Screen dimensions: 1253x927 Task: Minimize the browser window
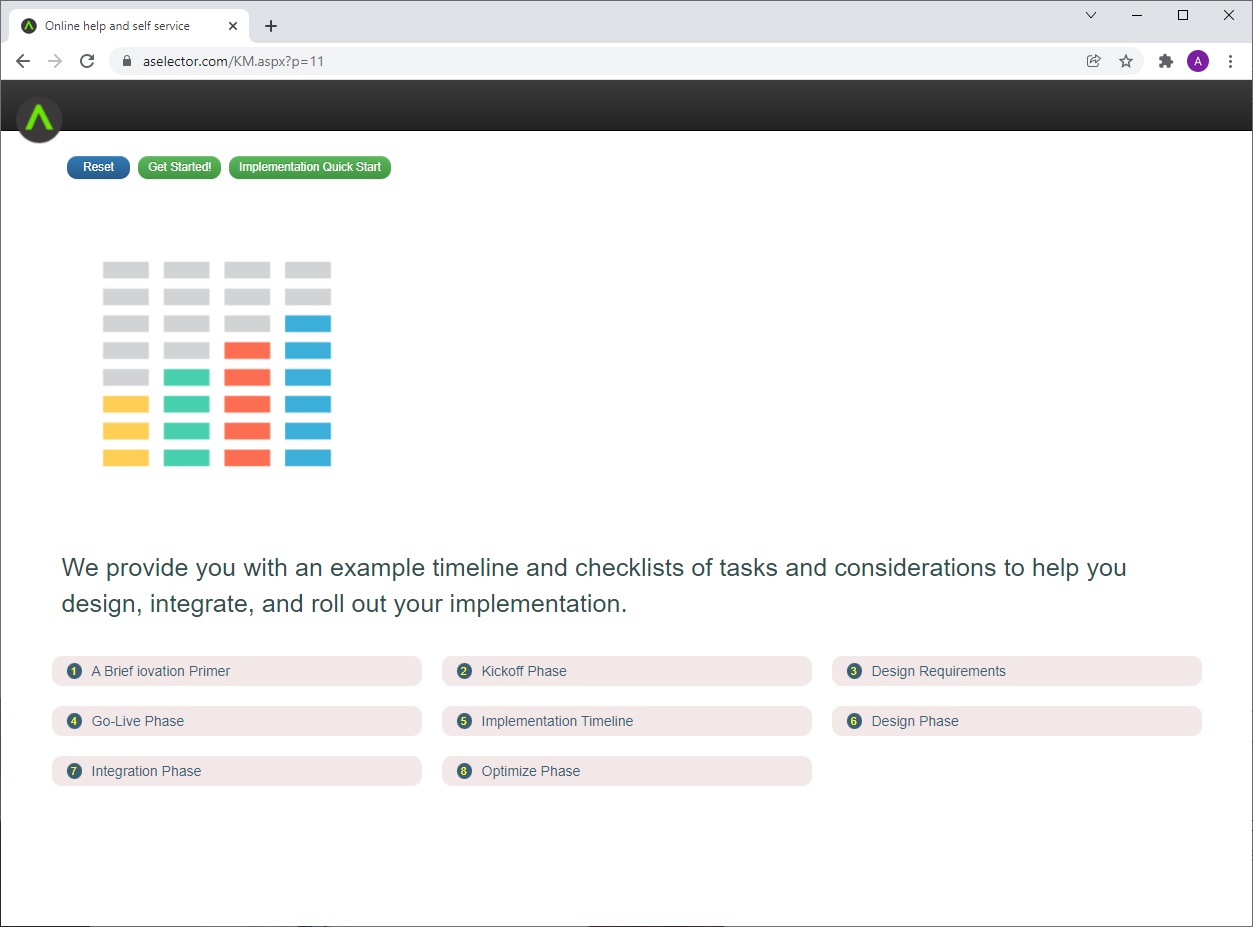(x=1137, y=15)
